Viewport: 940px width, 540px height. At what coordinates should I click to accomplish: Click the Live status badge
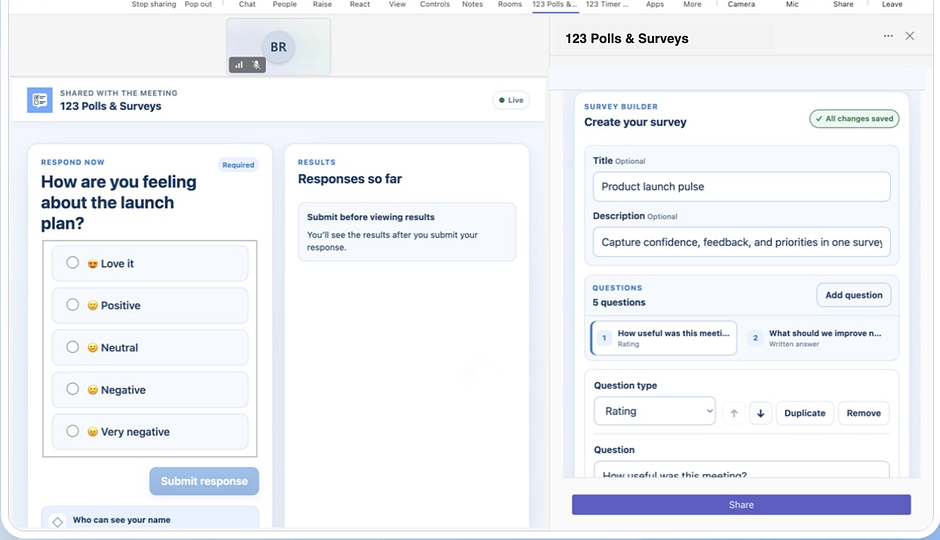(511, 100)
